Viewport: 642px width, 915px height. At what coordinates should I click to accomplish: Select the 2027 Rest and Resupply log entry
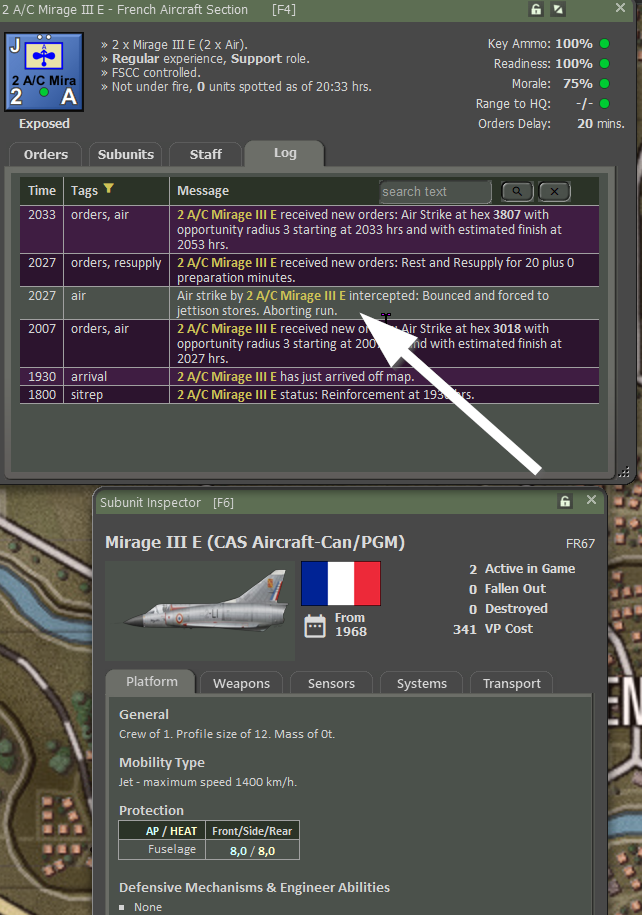309,270
